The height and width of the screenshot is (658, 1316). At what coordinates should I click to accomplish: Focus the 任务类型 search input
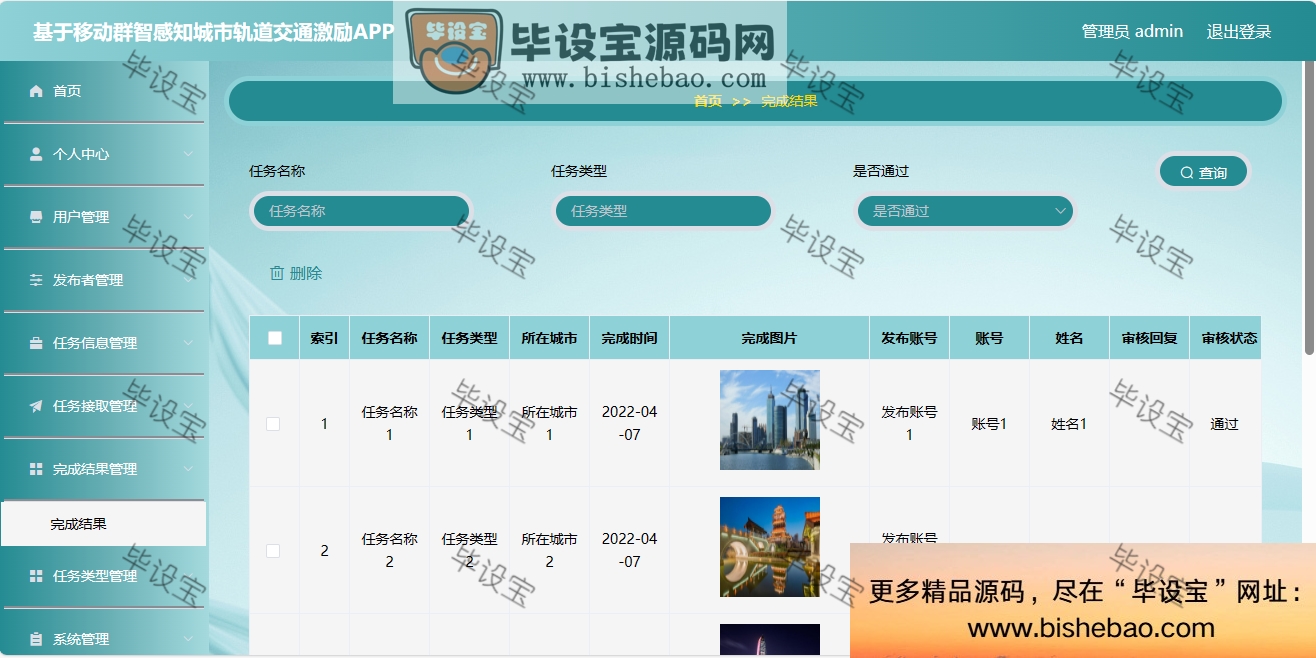coord(663,211)
